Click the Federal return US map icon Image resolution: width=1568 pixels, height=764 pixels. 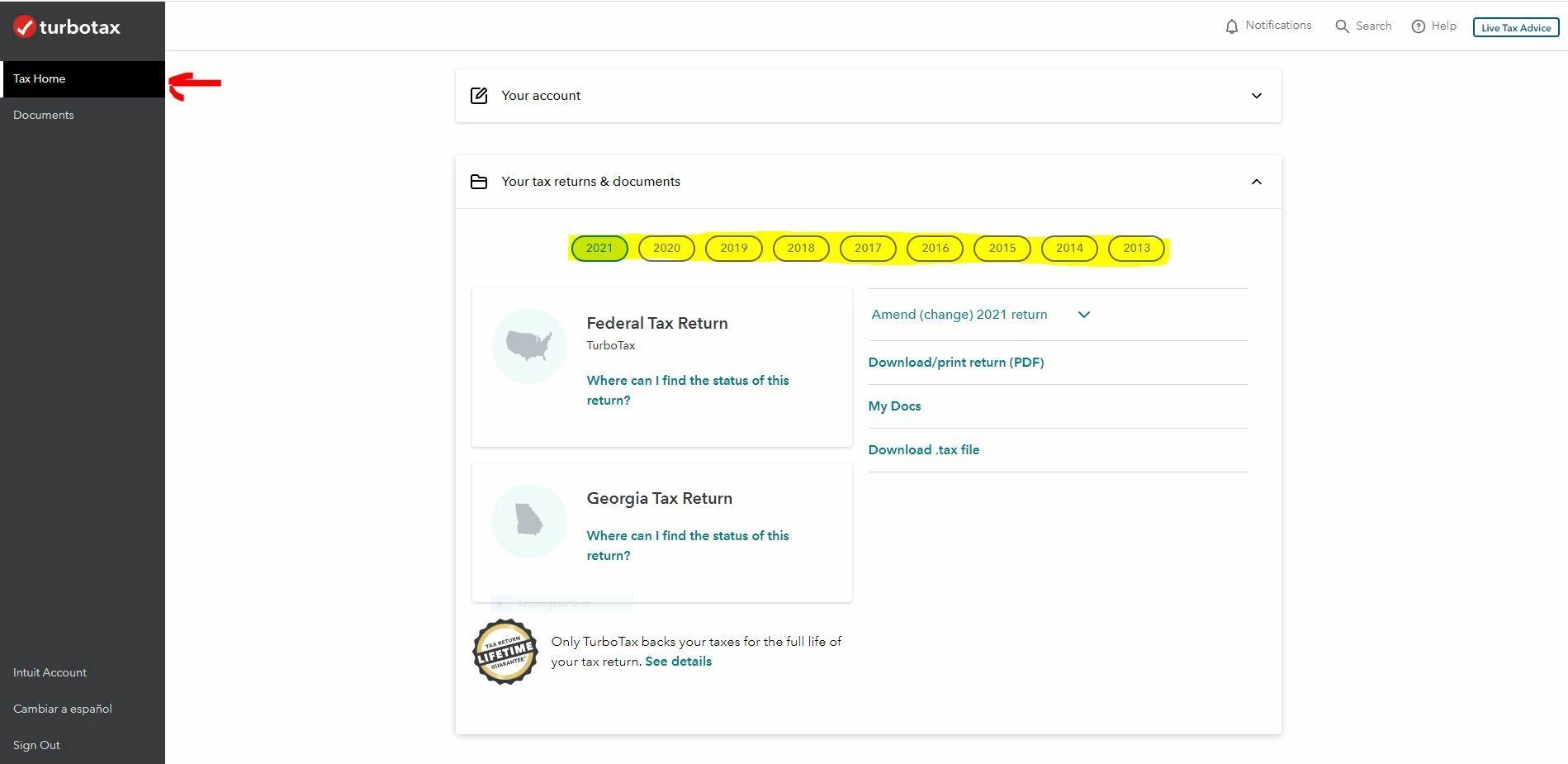[x=529, y=346]
